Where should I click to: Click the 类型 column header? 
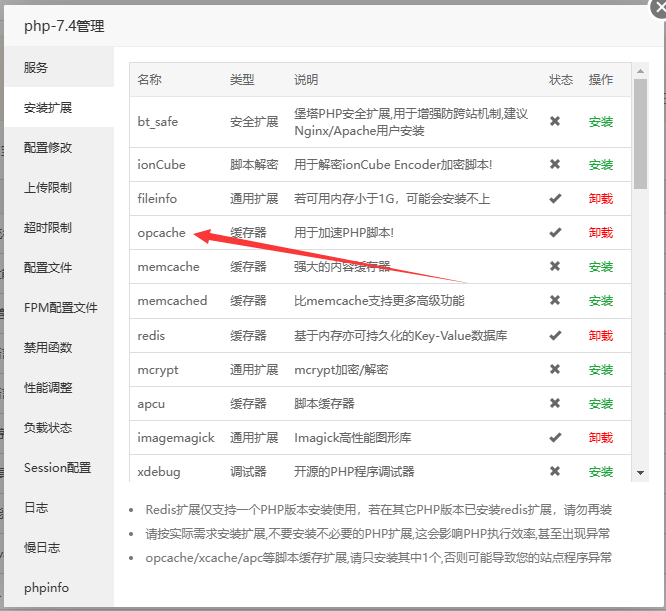click(x=242, y=79)
